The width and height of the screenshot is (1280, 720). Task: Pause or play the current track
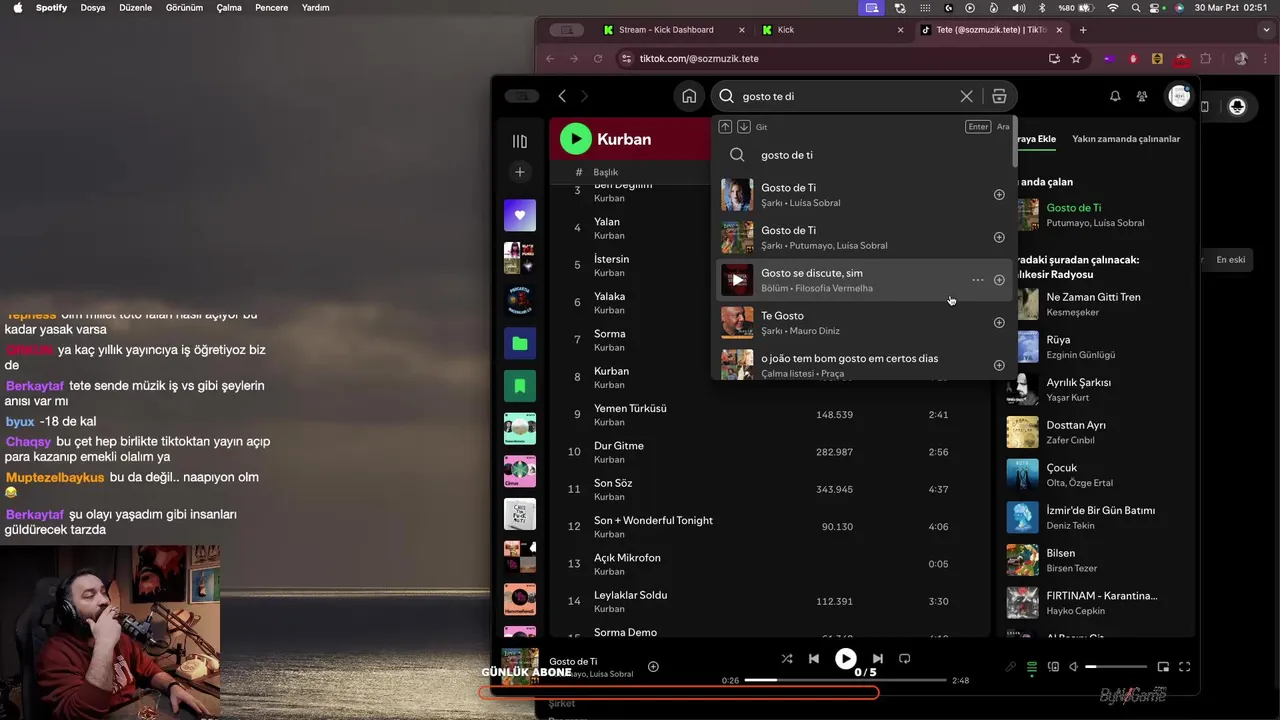click(x=846, y=659)
